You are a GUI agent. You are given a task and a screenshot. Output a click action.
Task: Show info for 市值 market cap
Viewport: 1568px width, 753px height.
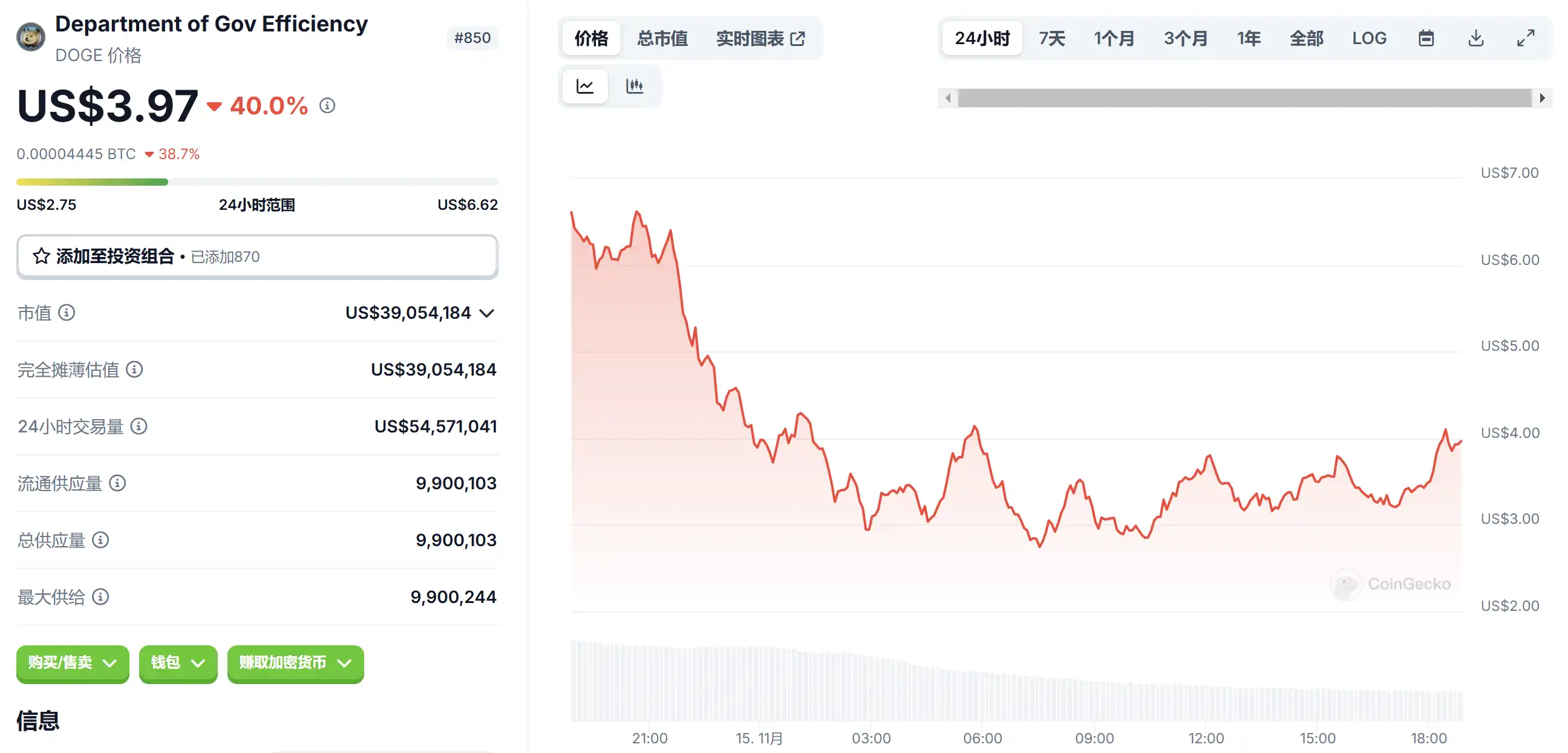click(67, 313)
